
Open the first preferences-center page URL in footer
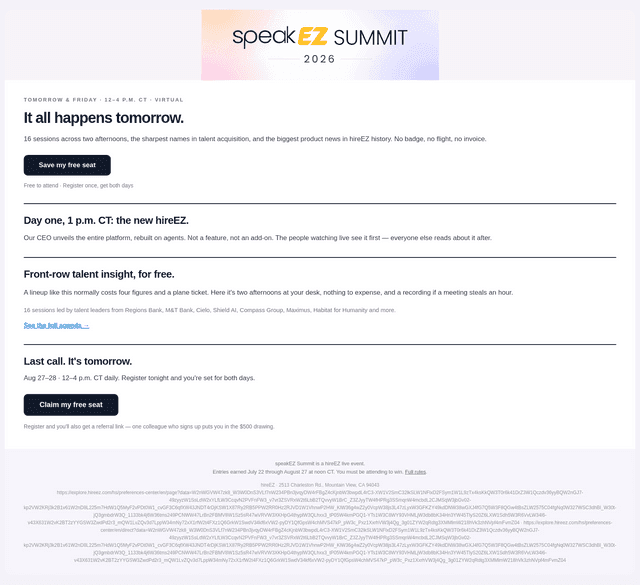pos(320,507)
